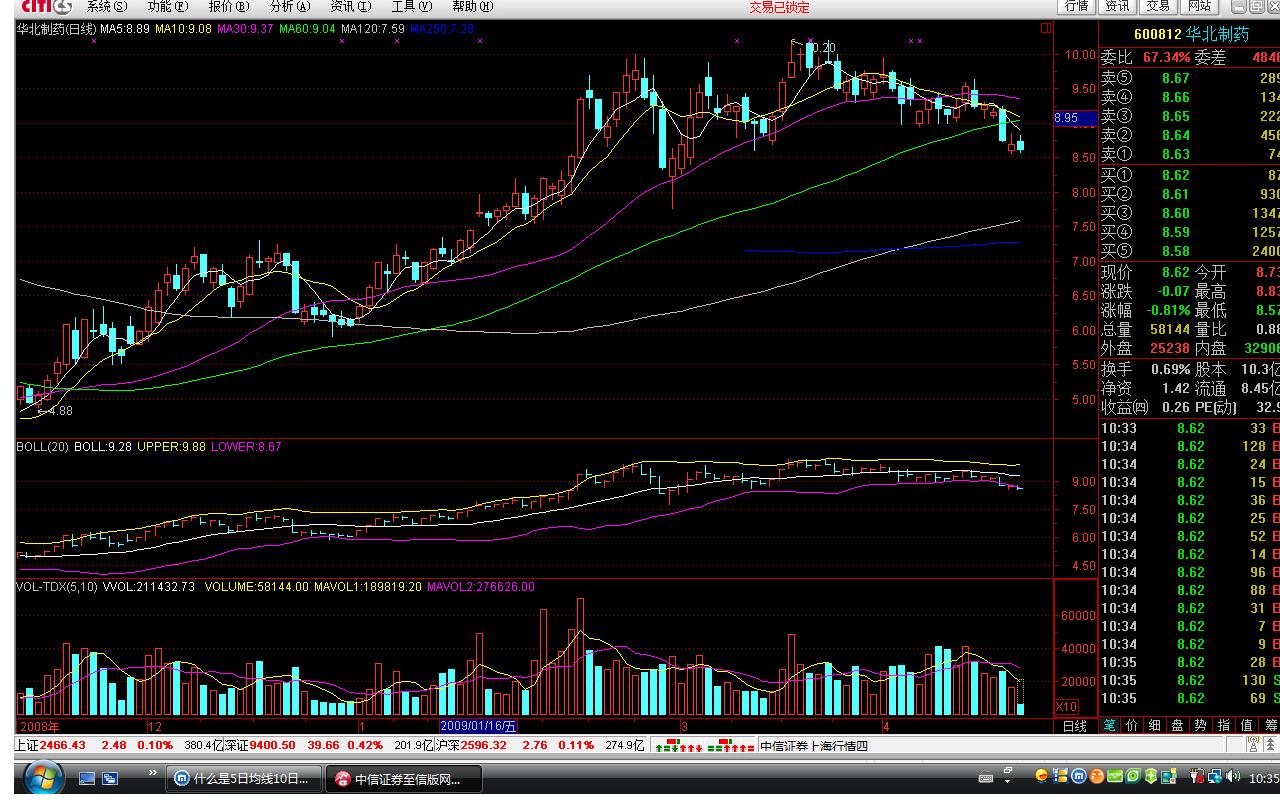Click the 沪深 2596.32 index reading

click(x=470, y=745)
